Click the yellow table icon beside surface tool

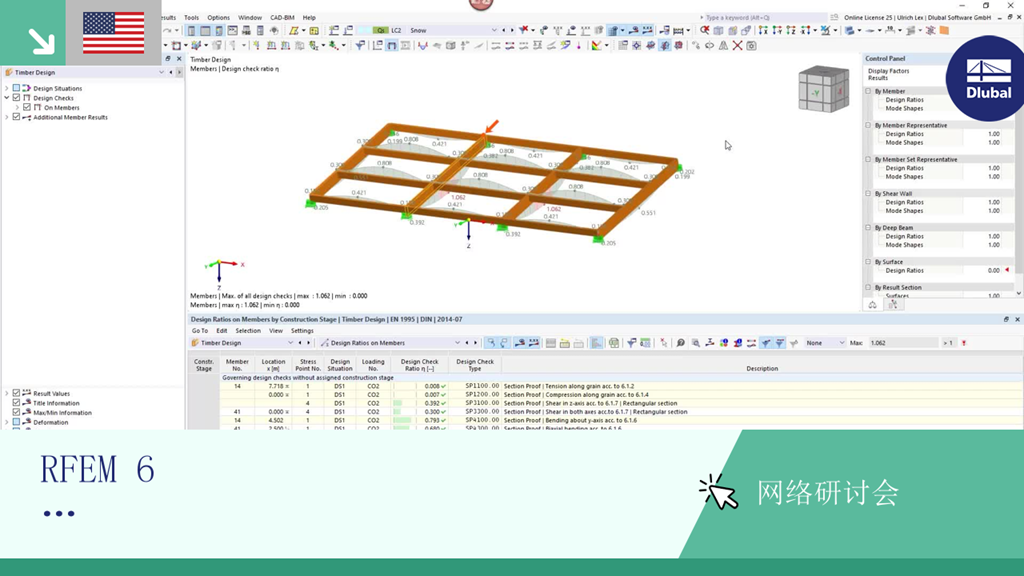pos(314,31)
